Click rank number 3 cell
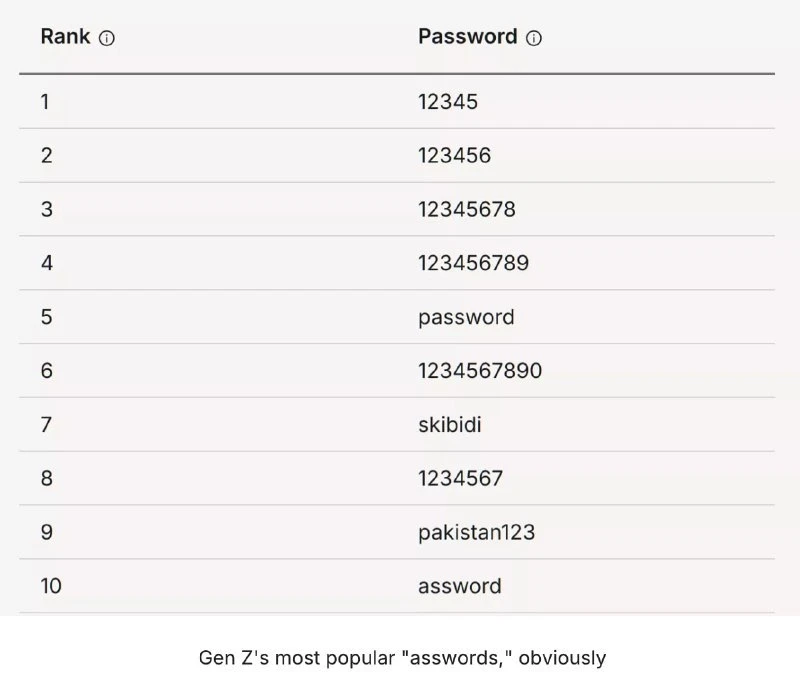800x687 pixels. point(46,209)
